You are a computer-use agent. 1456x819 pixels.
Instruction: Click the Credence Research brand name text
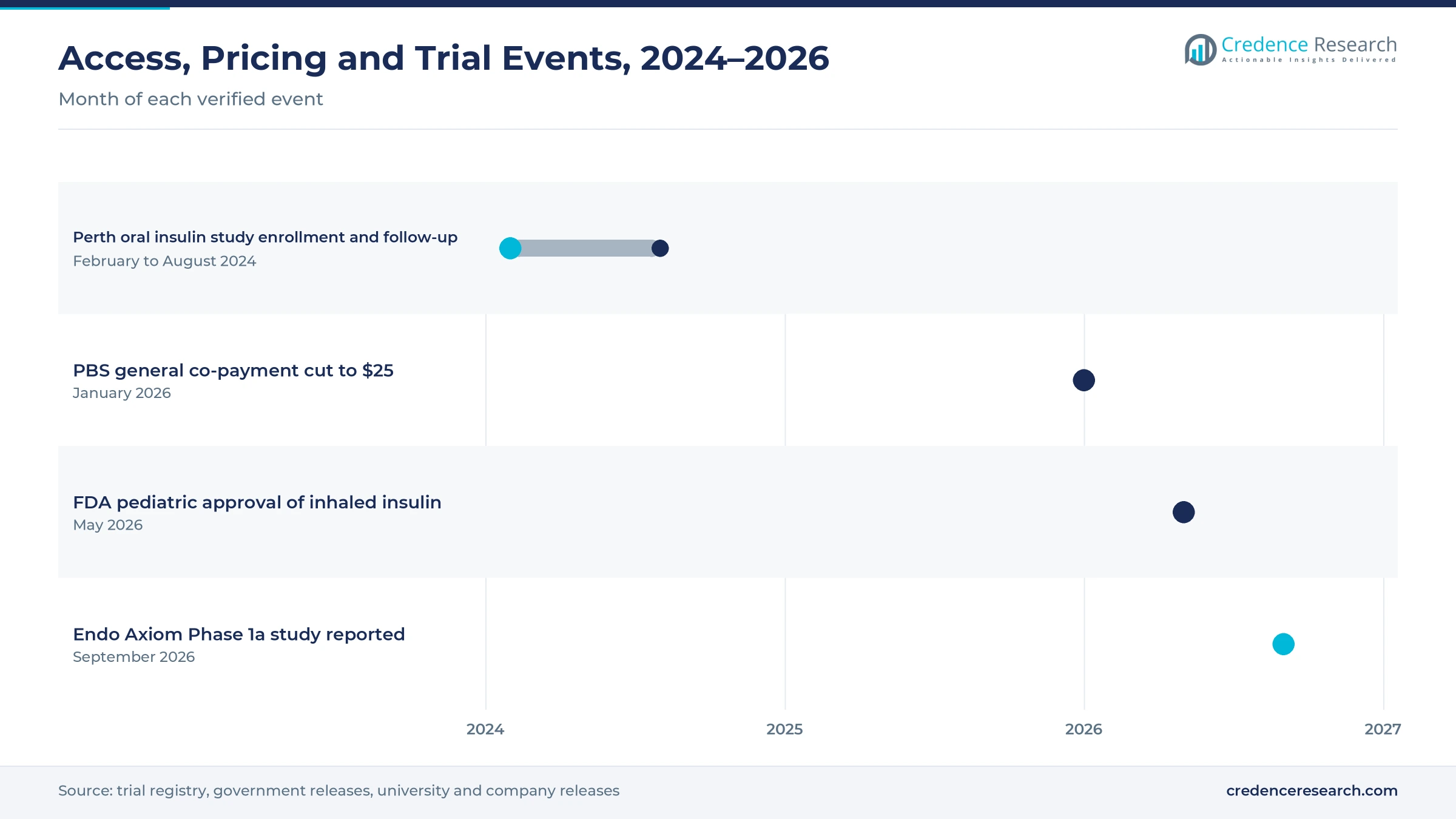[x=1309, y=44]
